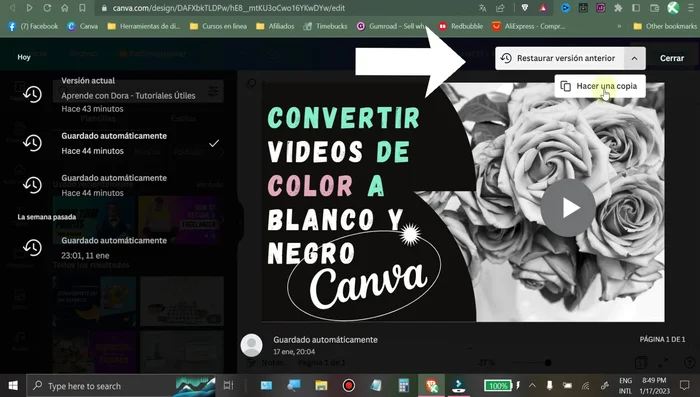Open browser wallet icon
700x397 pixels.
tap(654, 8)
